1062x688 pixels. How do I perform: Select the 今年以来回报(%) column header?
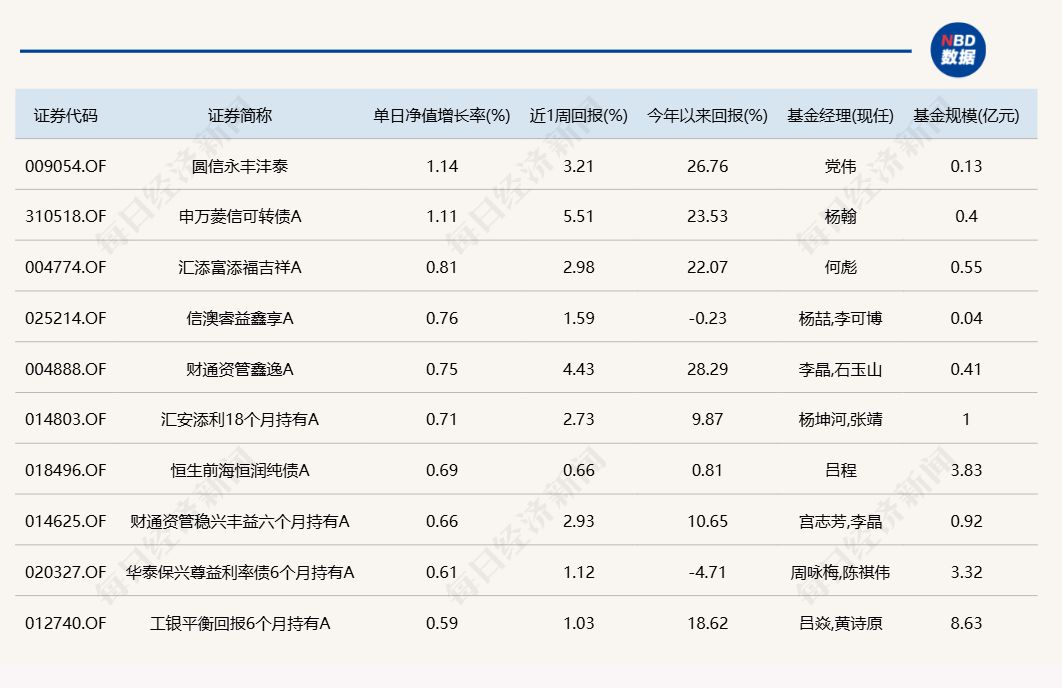click(707, 115)
